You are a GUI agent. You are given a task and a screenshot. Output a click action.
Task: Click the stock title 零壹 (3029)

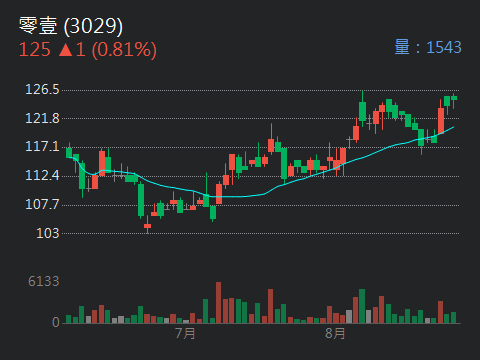click(71, 26)
